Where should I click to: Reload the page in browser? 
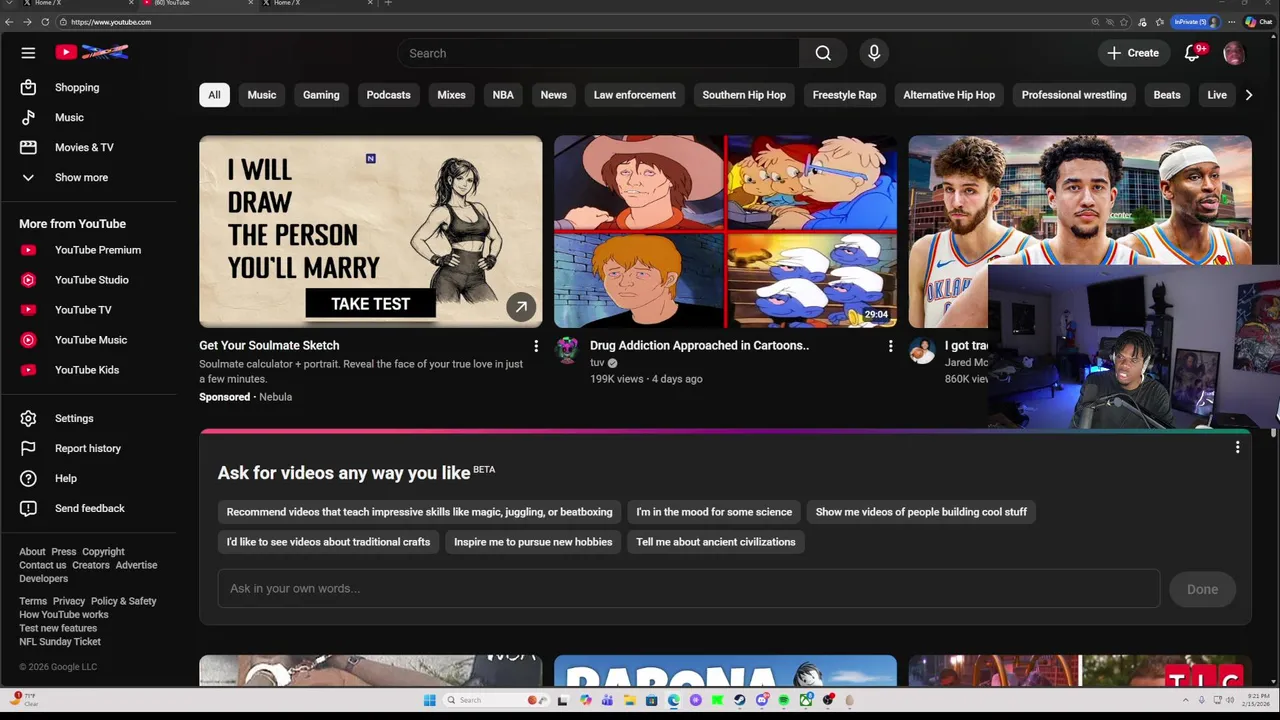(x=44, y=22)
